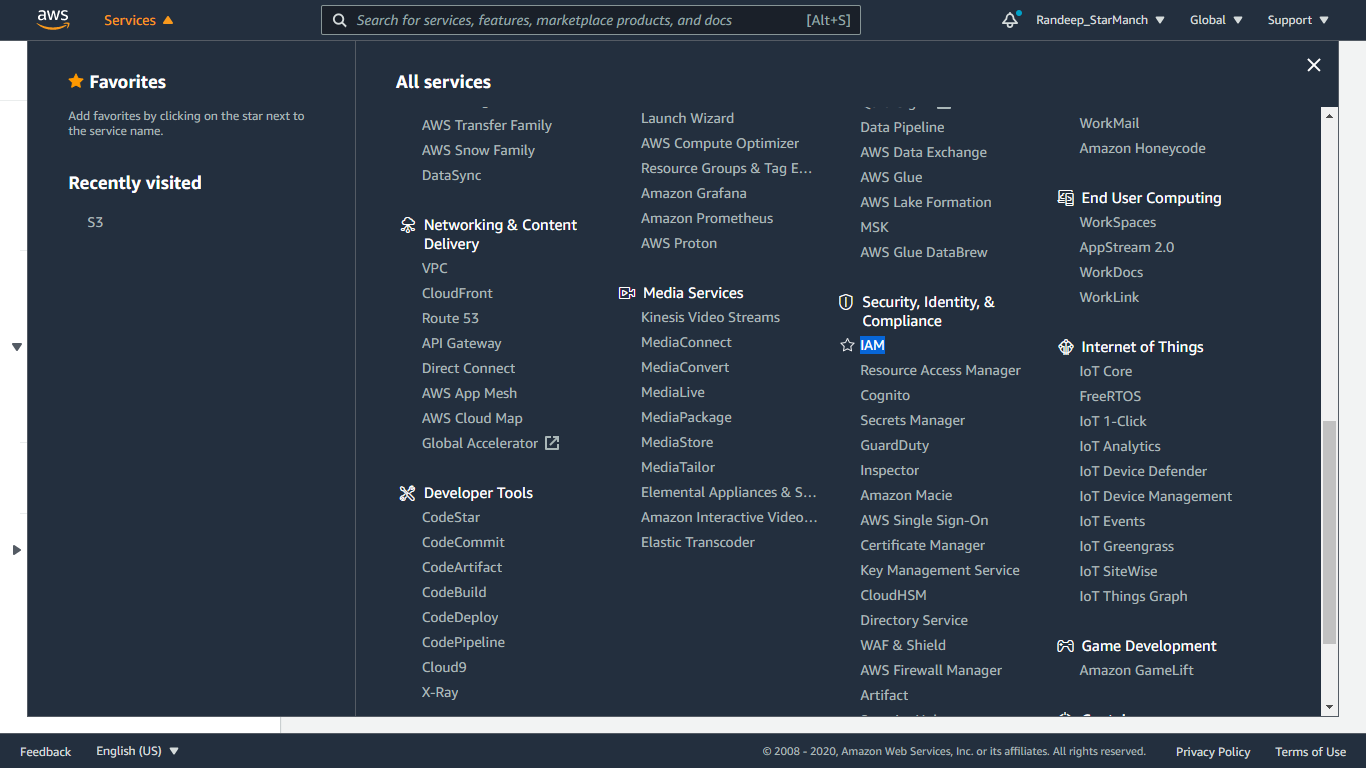
Task: Open DataSync service
Action: [x=452, y=175]
